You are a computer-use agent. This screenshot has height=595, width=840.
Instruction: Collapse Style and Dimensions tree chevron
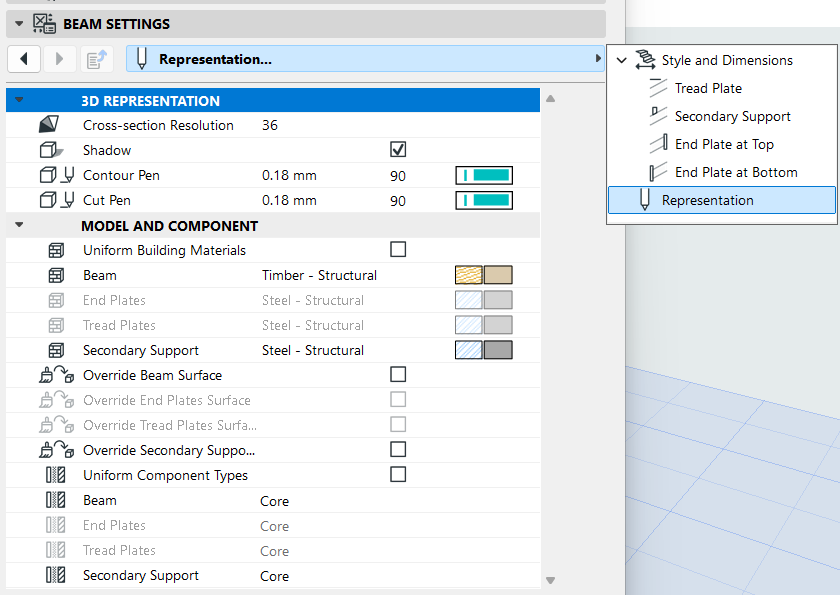coord(621,60)
